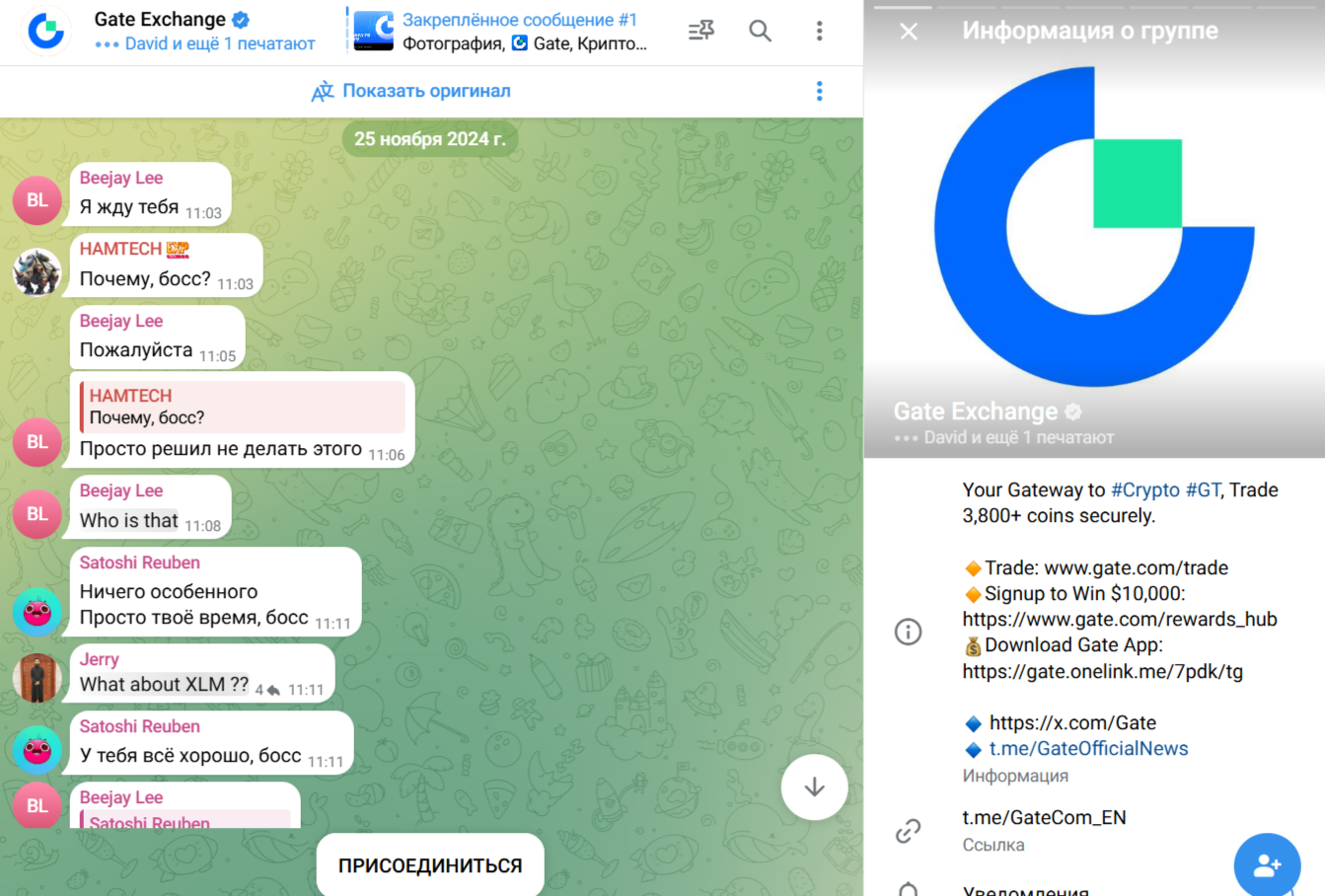
Task: Click the message 'У тебя всё хорошо, босс'
Action: (x=190, y=756)
